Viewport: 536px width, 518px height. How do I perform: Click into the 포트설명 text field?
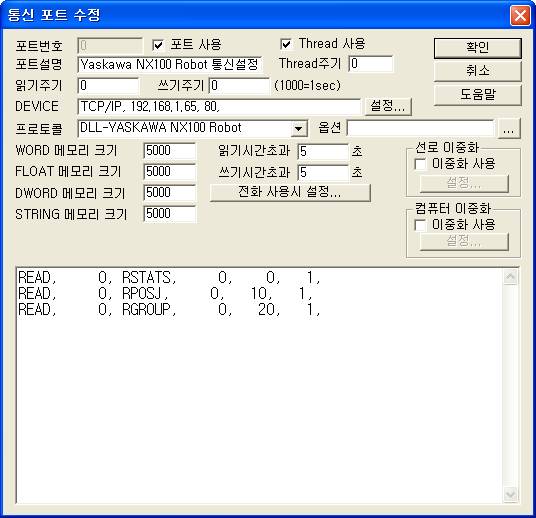click(x=170, y=65)
